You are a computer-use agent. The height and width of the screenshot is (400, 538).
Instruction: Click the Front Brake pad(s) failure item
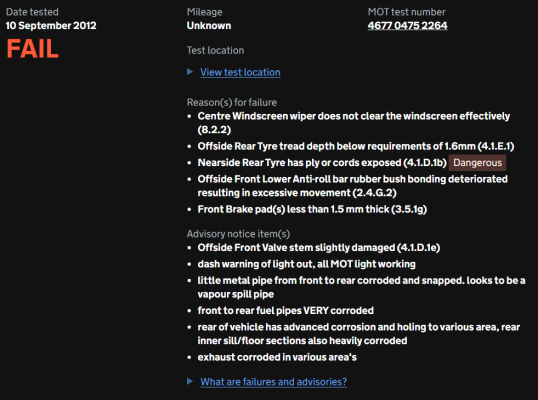coord(312,209)
